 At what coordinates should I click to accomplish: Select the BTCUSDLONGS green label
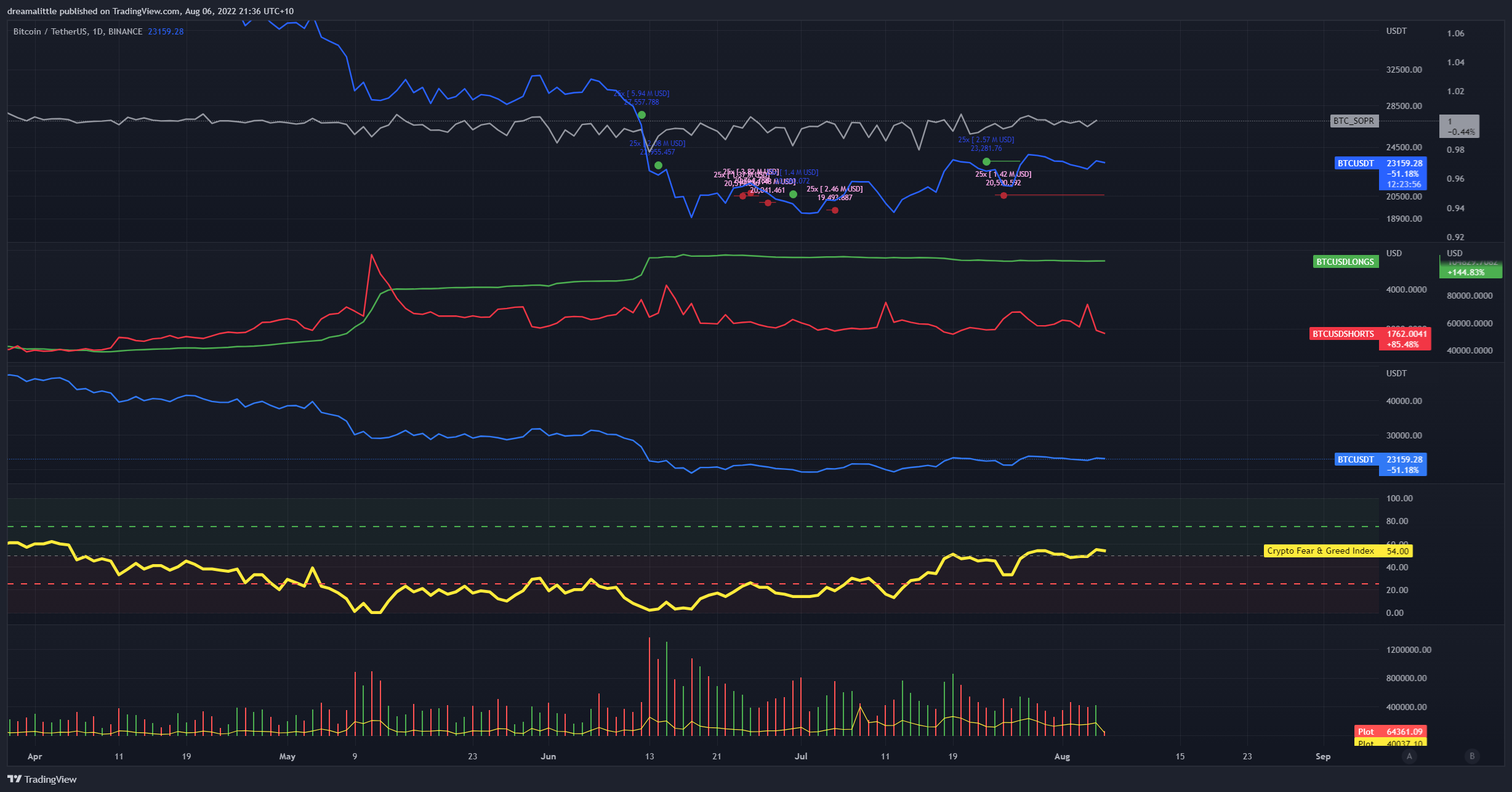[x=1345, y=262]
